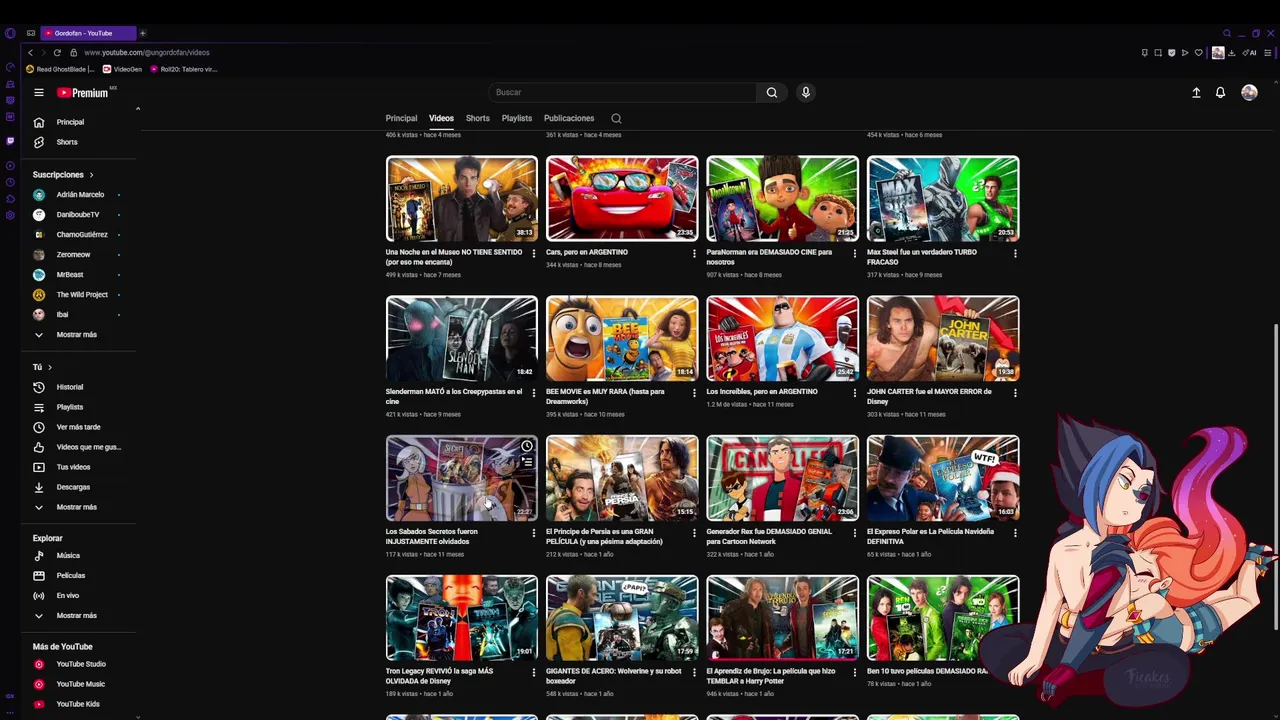Open browser tab search magnifier
The height and width of the screenshot is (720, 1280).
(1227, 33)
